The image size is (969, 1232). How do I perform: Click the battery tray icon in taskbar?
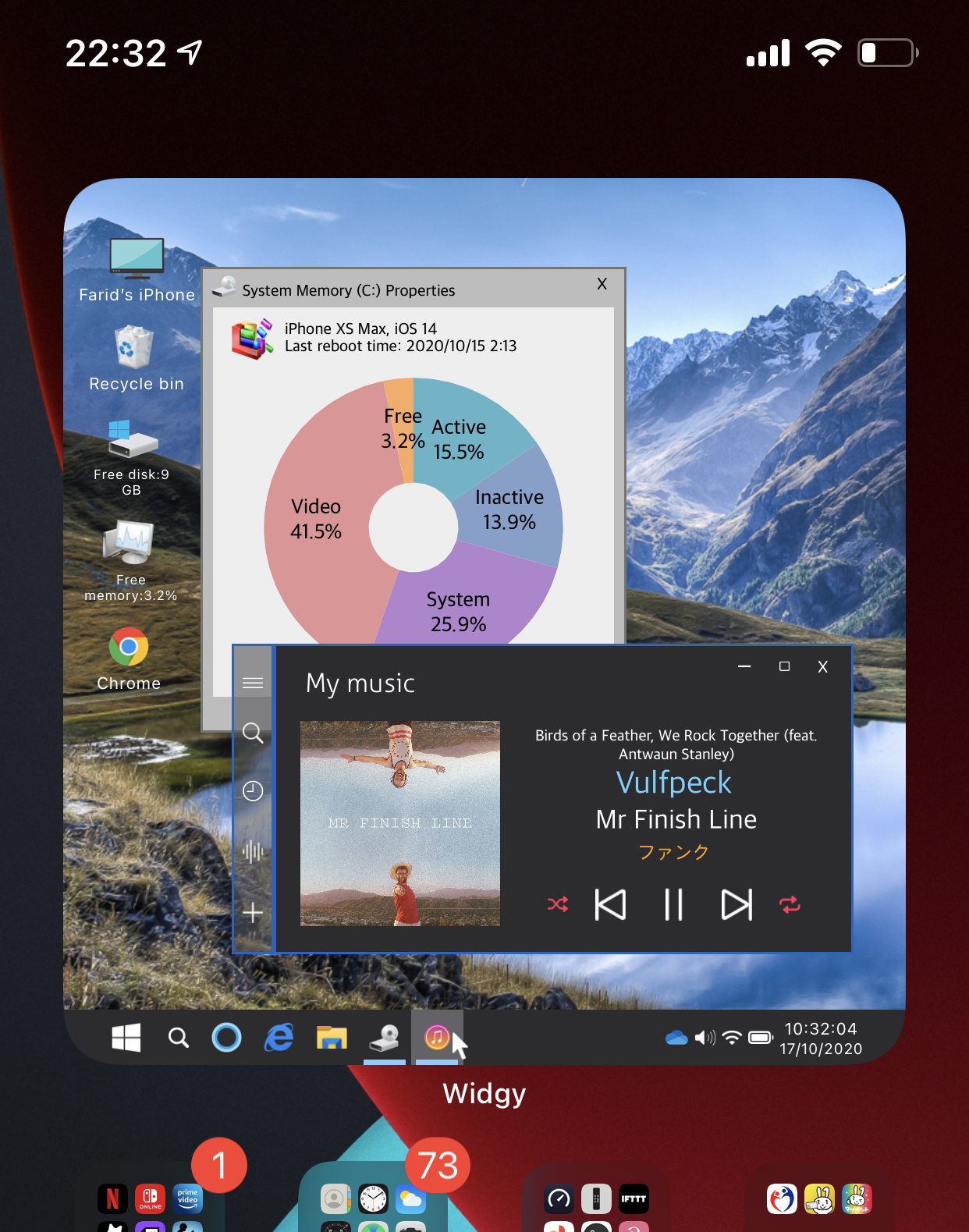[x=761, y=1038]
